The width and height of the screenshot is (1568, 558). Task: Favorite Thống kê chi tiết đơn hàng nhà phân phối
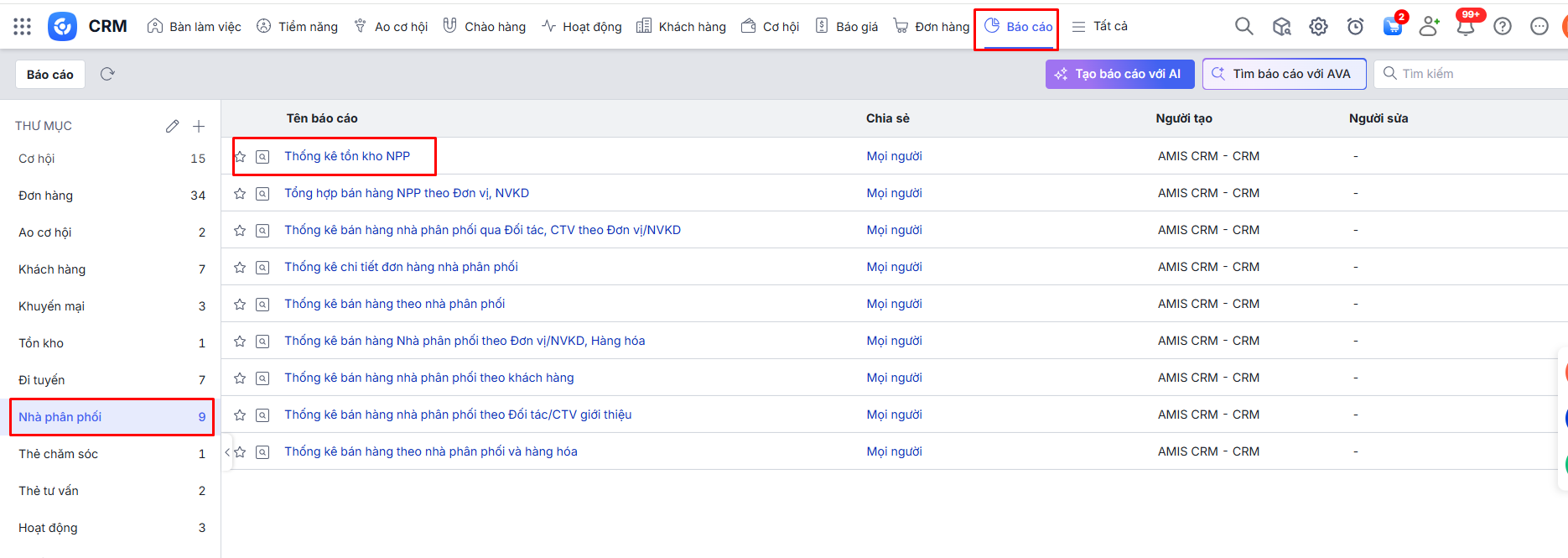[240, 268]
